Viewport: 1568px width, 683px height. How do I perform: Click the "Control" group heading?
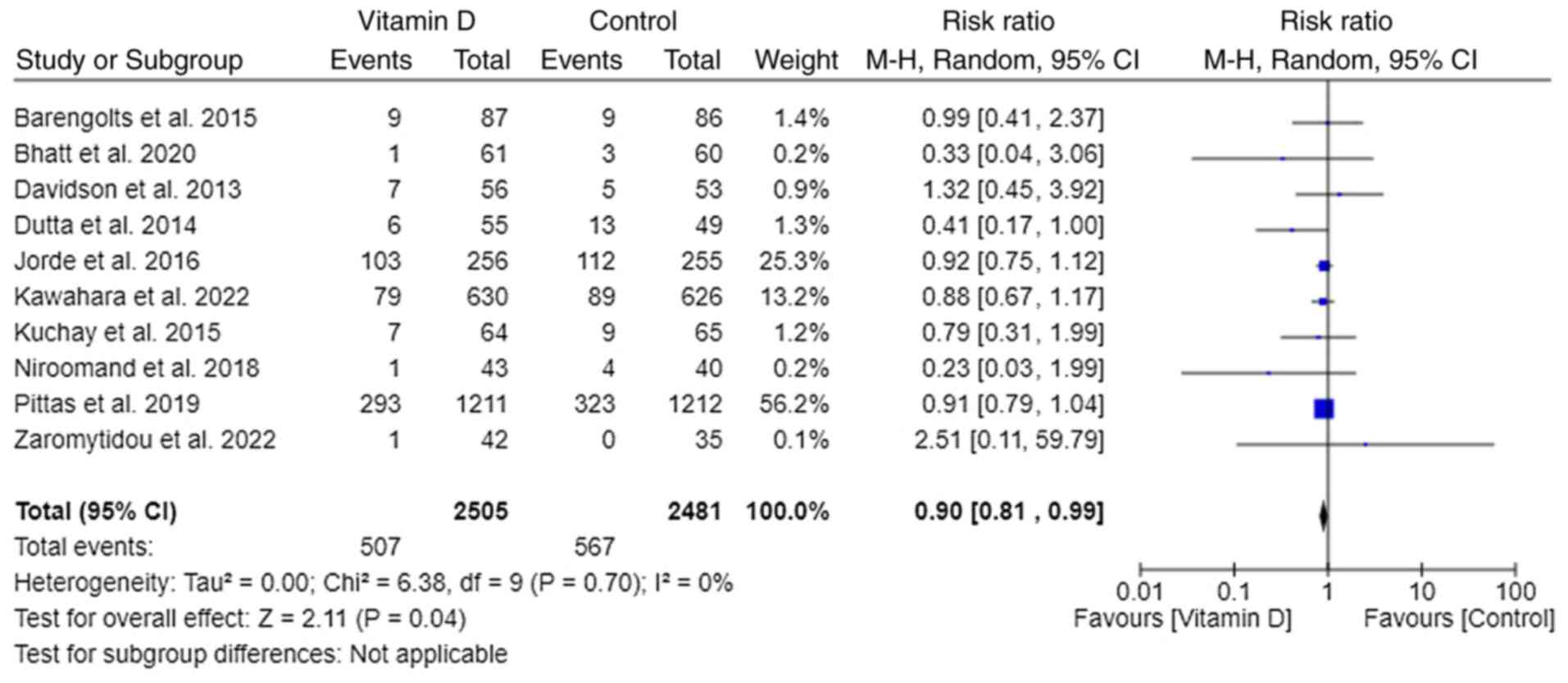pos(633,21)
